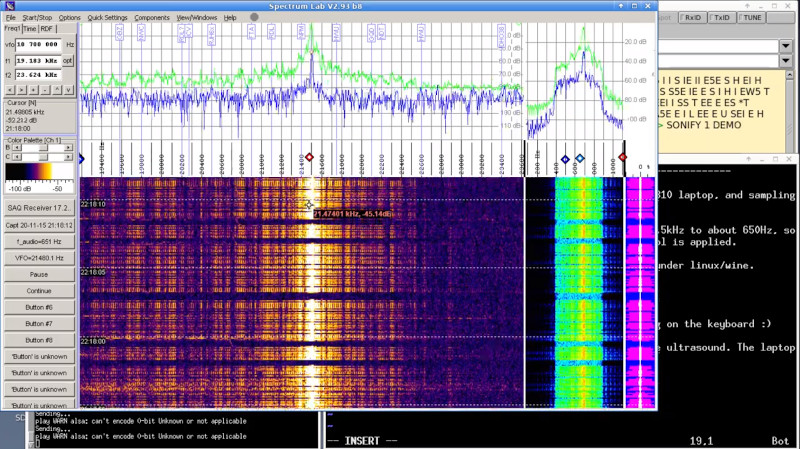Click the crosshair cursor on waterfall
The width and height of the screenshot is (800, 449).
click(x=309, y=204)
